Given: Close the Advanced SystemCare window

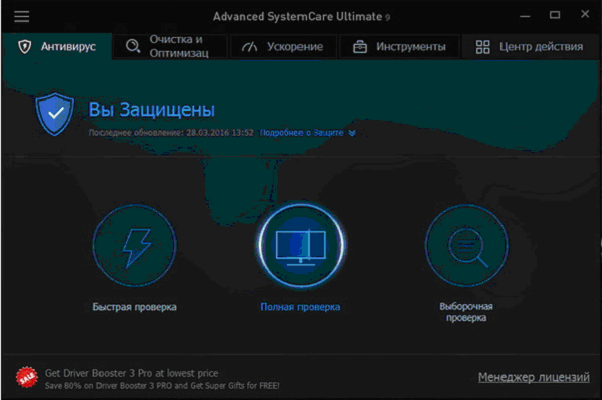Looking at the screenshot, I should pos(585,14).
